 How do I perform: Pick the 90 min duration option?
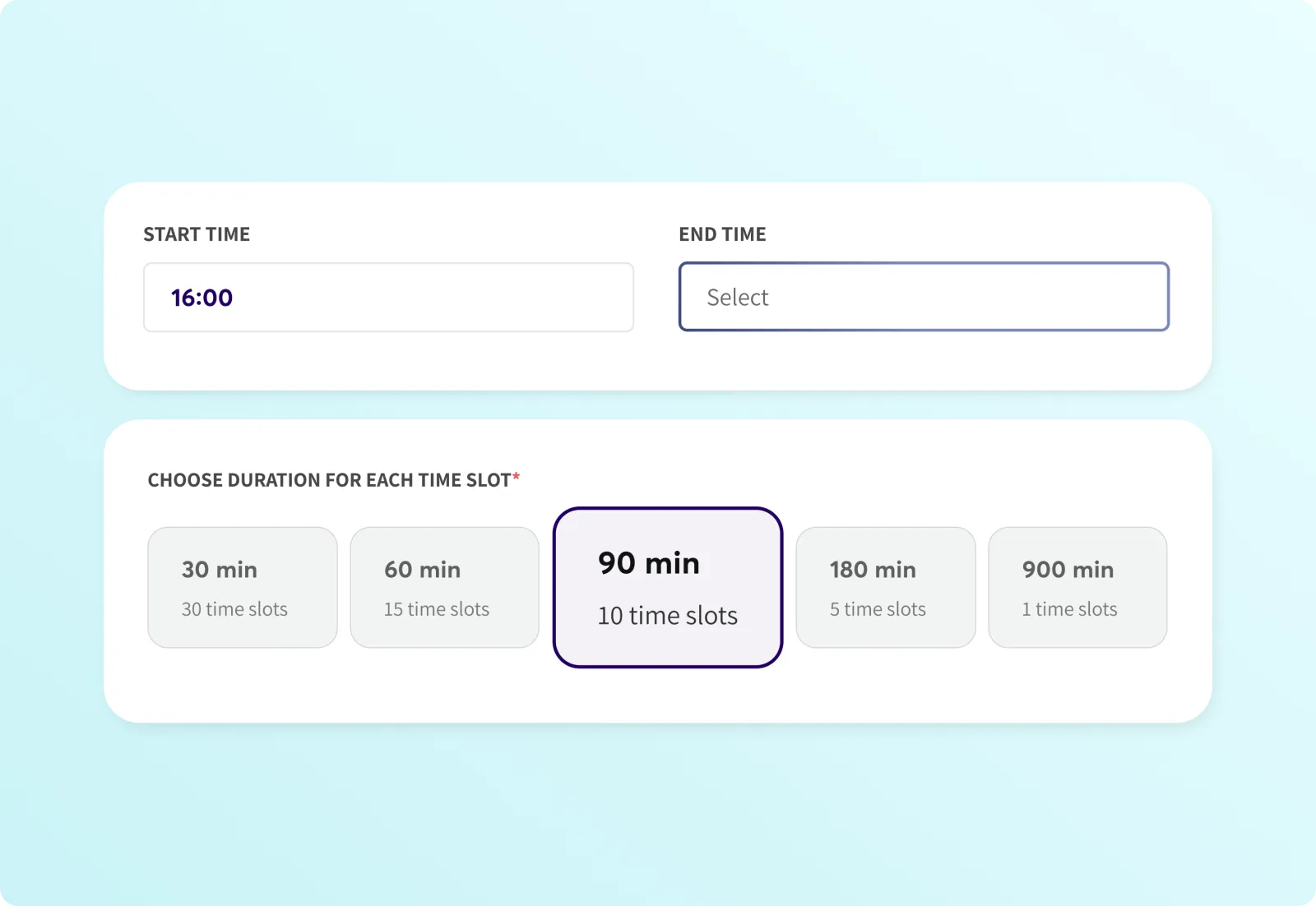pyautogui.click(x=667, y=587)
